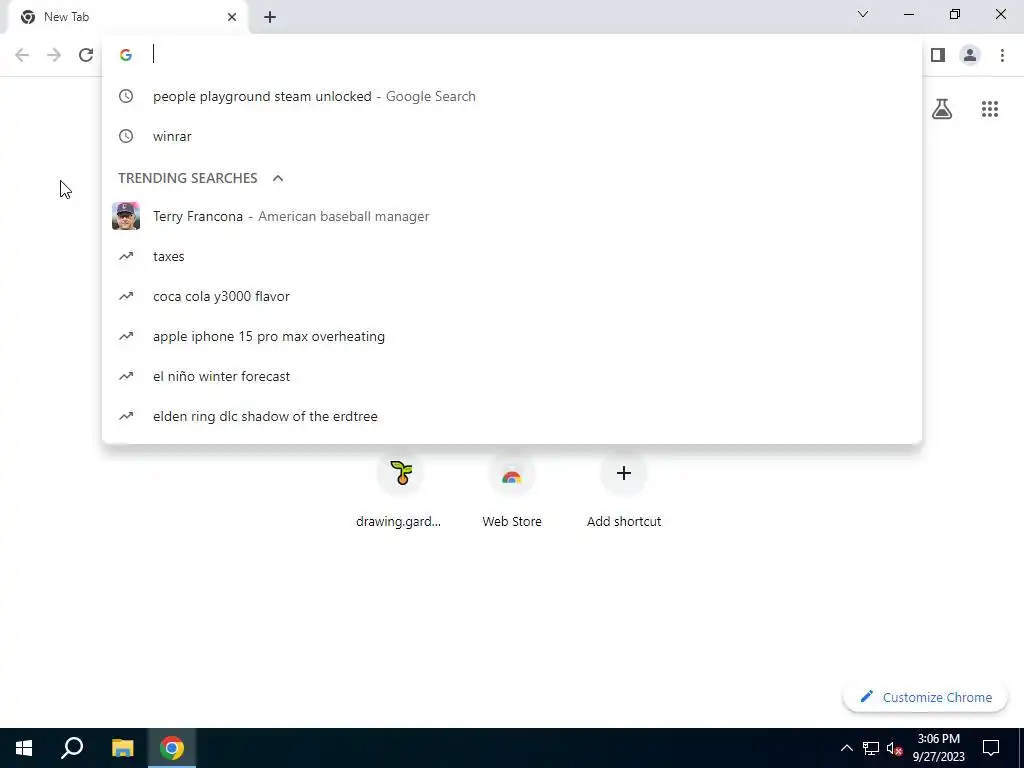Open the side panel icon
The image size is (1024, 768).
coord(938,55)
